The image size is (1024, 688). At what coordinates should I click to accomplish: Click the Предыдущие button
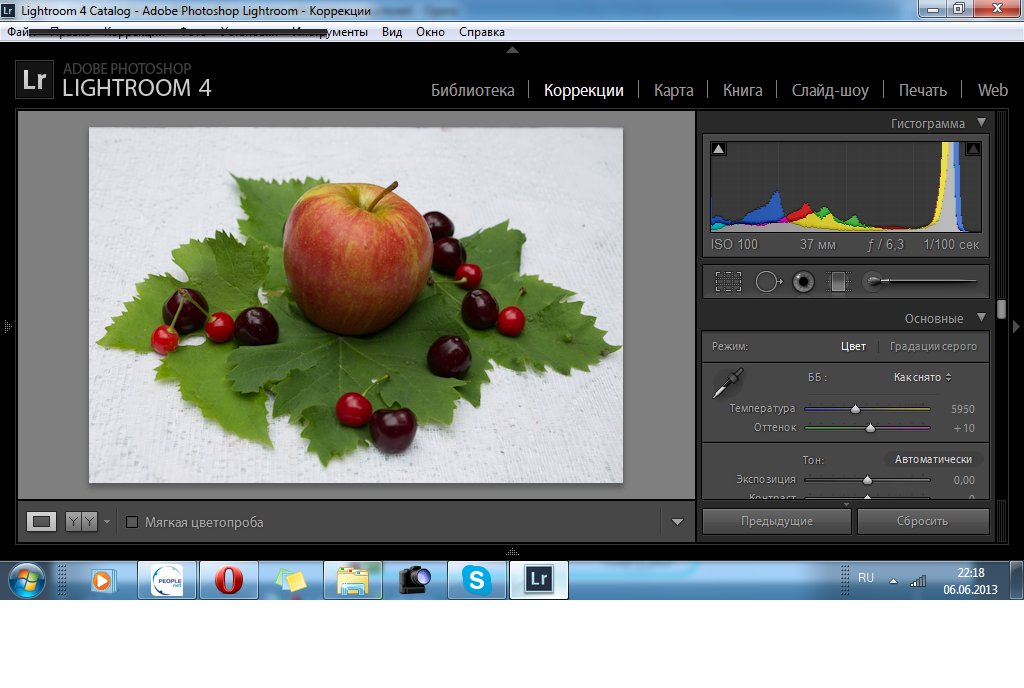point(776,521)
